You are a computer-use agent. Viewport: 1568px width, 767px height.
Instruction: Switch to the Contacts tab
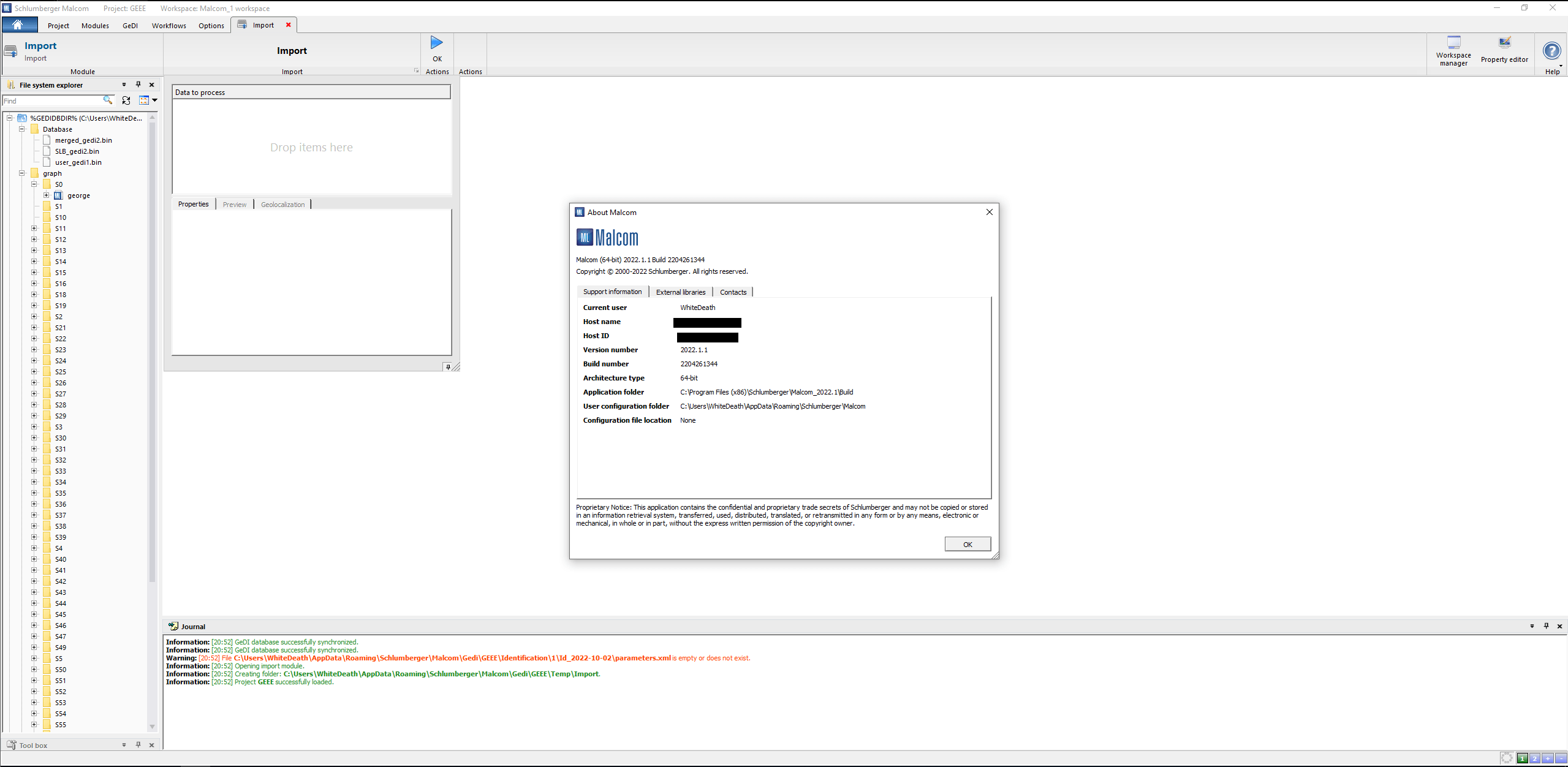click(733, 292)
